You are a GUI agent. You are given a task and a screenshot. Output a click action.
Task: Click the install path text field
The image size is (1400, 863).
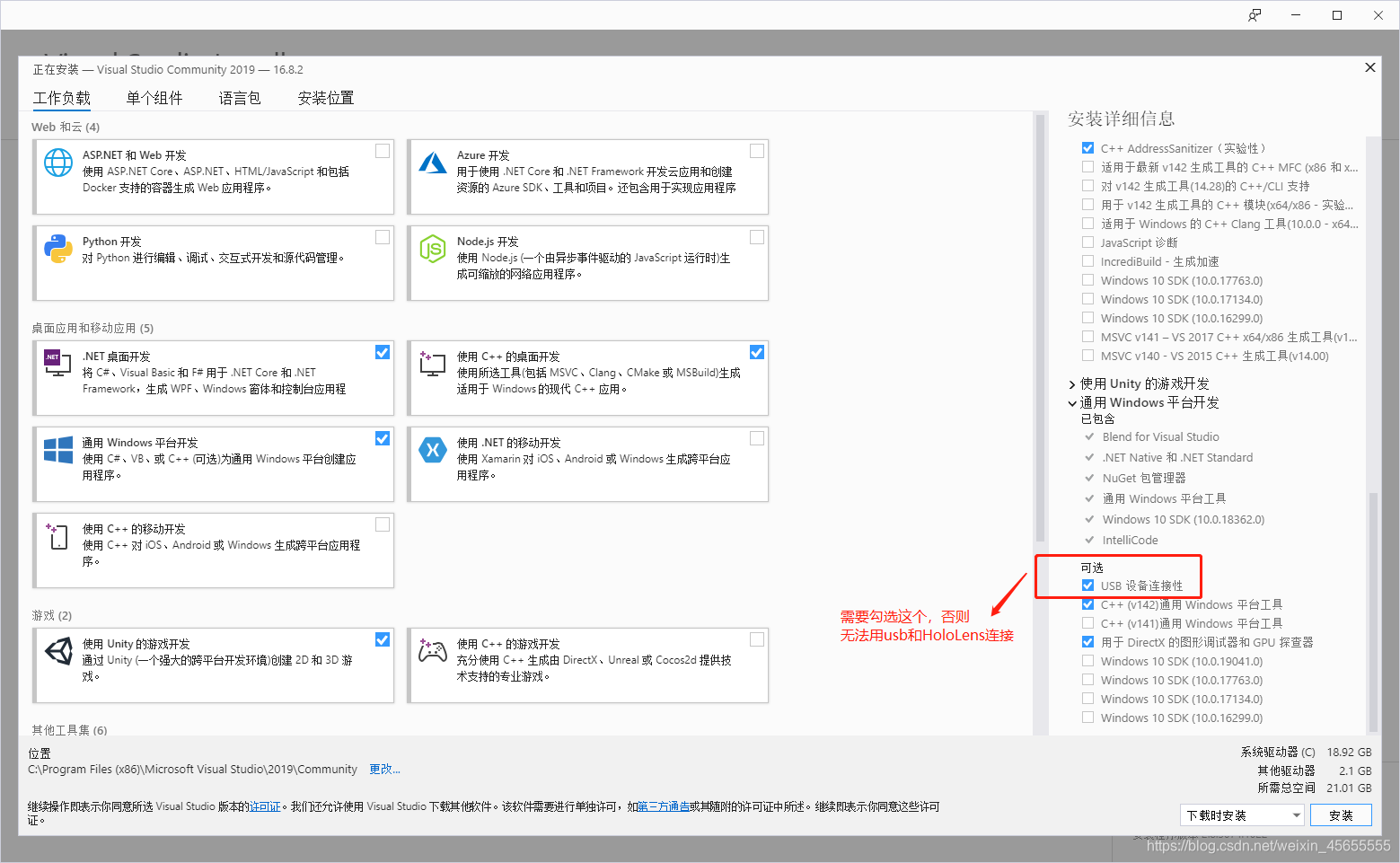192,770
